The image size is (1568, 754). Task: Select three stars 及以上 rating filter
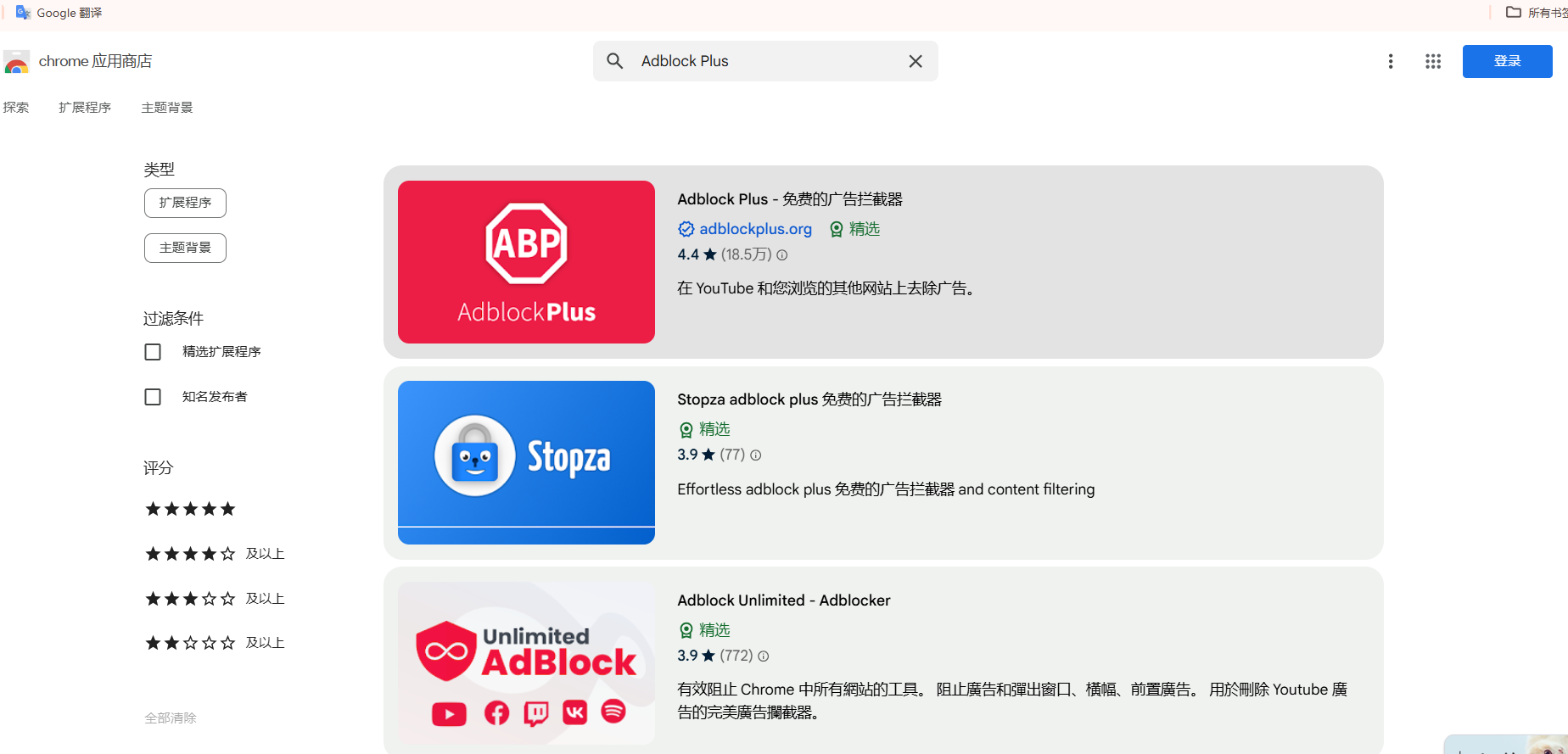click(x=215, y=599)
